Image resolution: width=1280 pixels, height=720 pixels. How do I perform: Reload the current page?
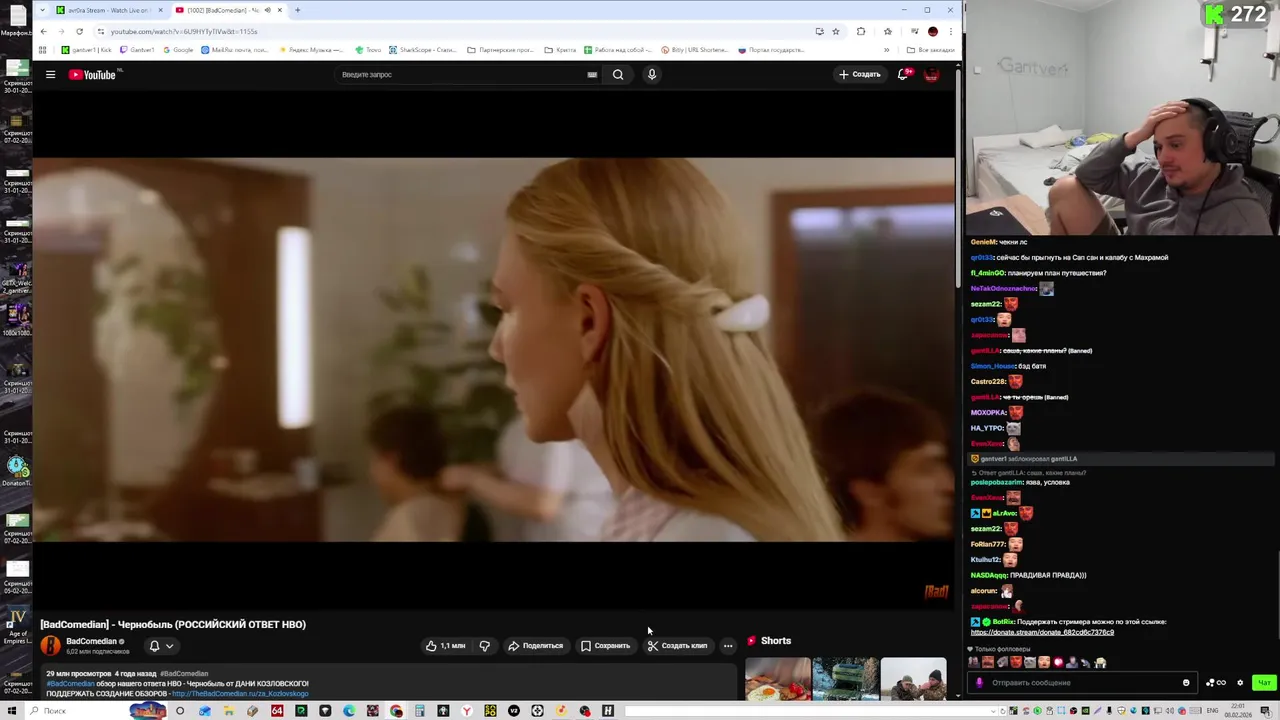(x=79, y=31)
